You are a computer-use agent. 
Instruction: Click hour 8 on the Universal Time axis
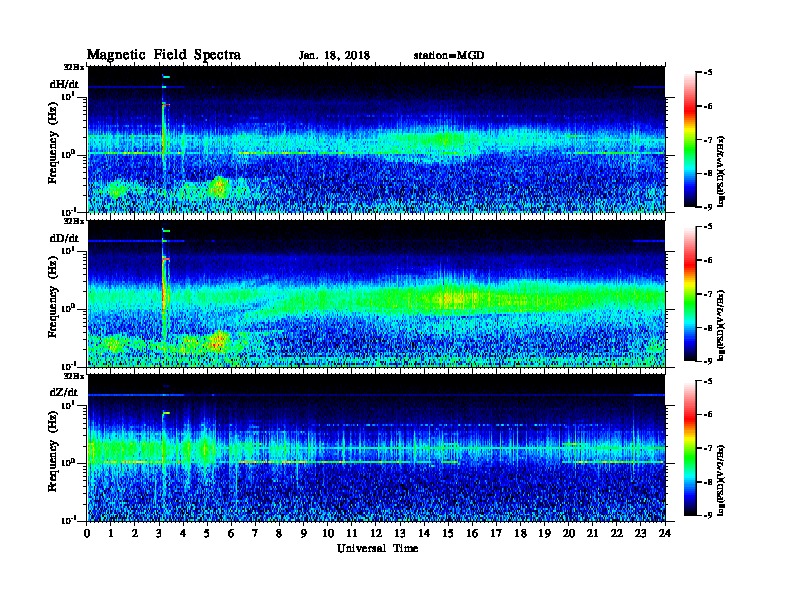click(279, 533)
